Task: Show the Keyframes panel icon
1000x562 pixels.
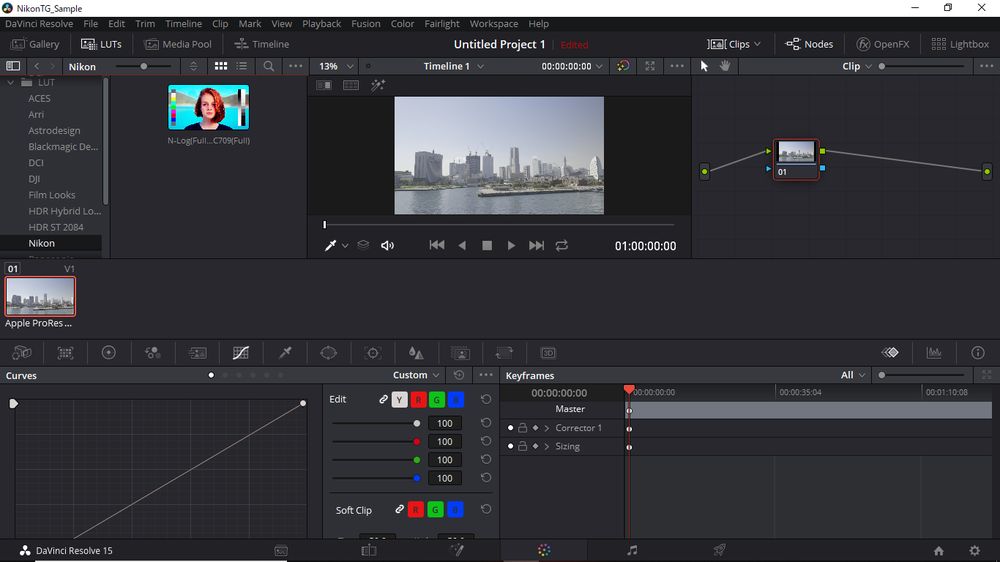Action: coord(890,353)
